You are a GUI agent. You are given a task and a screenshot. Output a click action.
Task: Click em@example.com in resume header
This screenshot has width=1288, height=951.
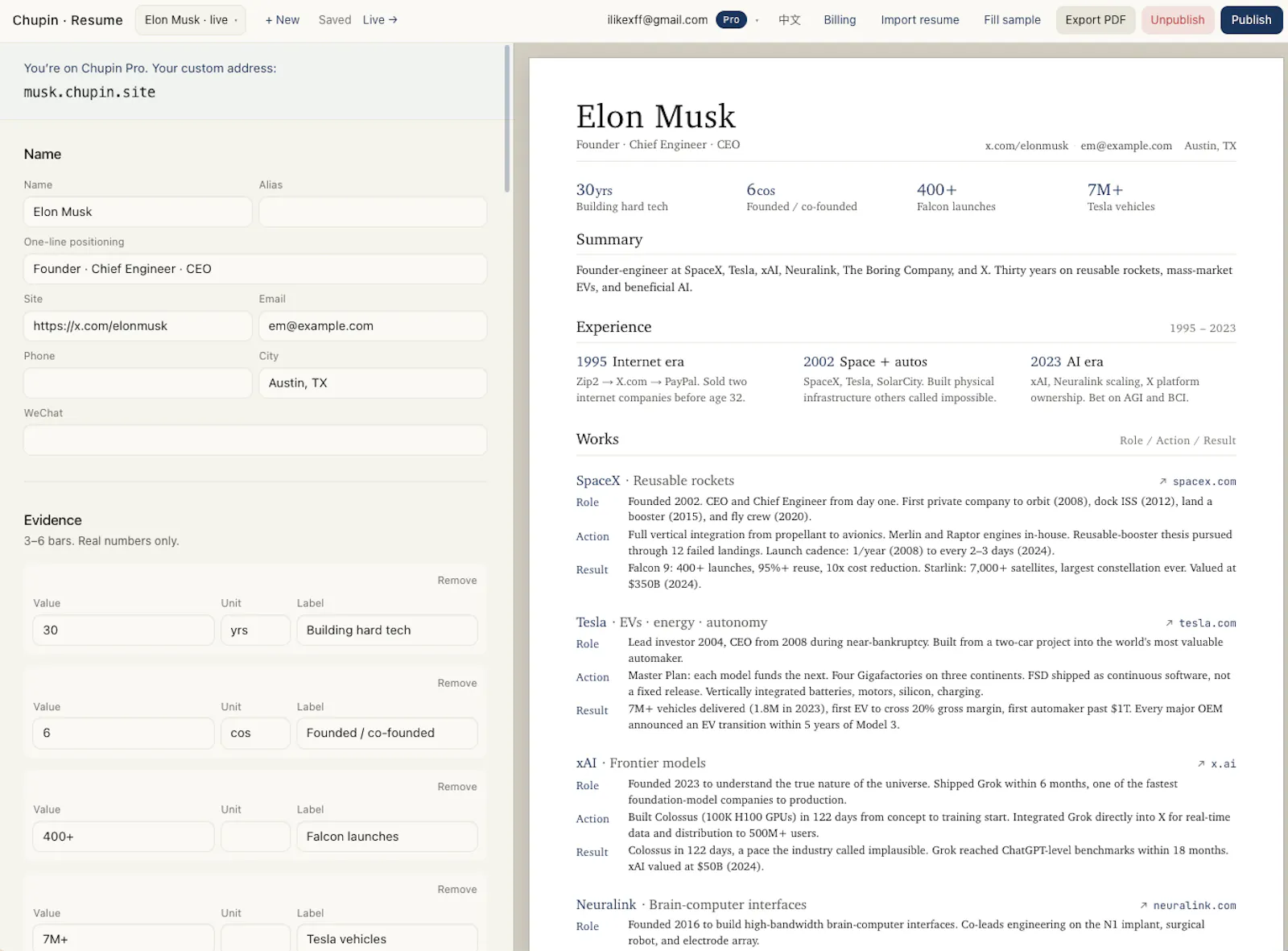click(x=1126, y=146)
